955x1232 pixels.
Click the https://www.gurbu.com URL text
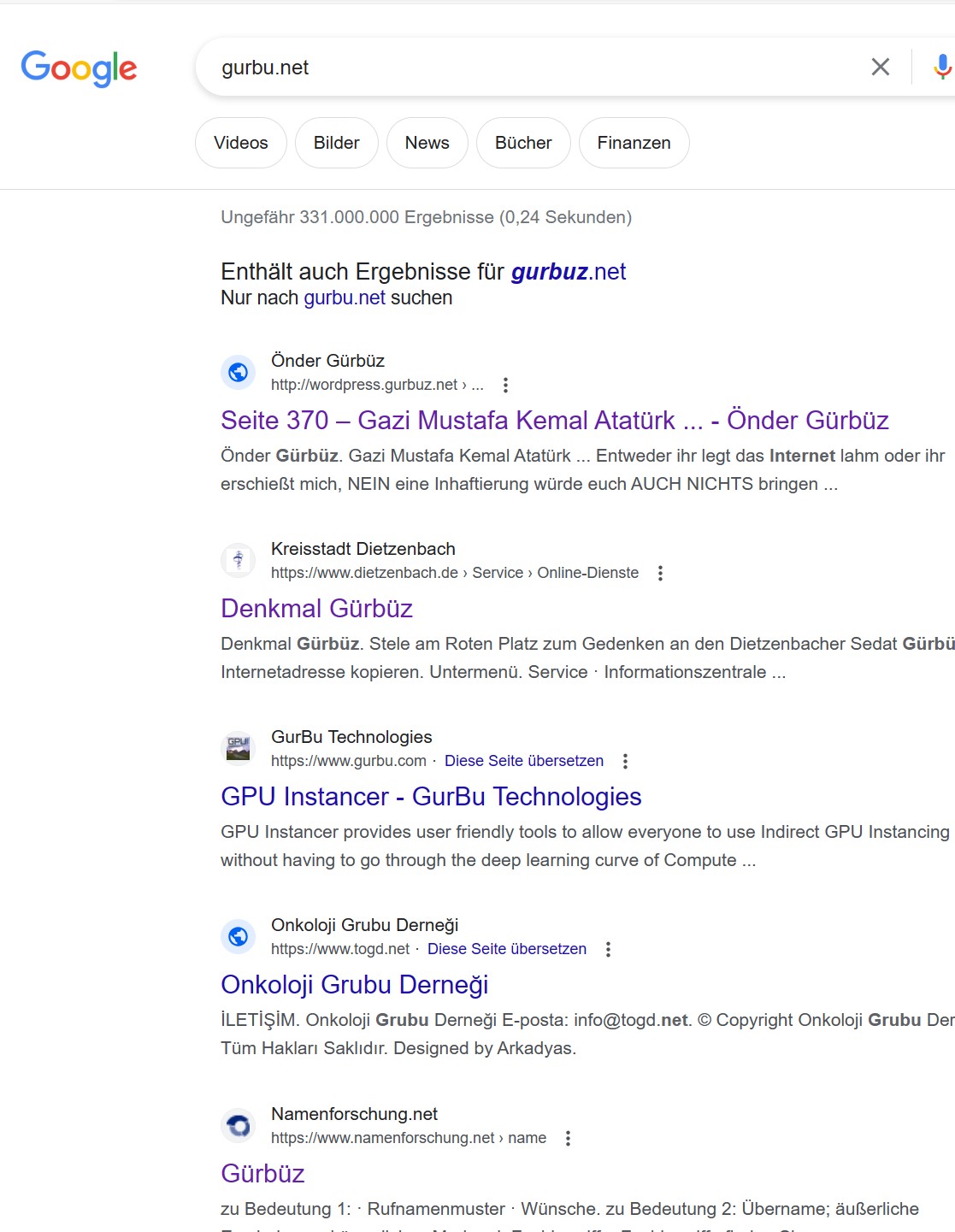[x=349, y=761]
